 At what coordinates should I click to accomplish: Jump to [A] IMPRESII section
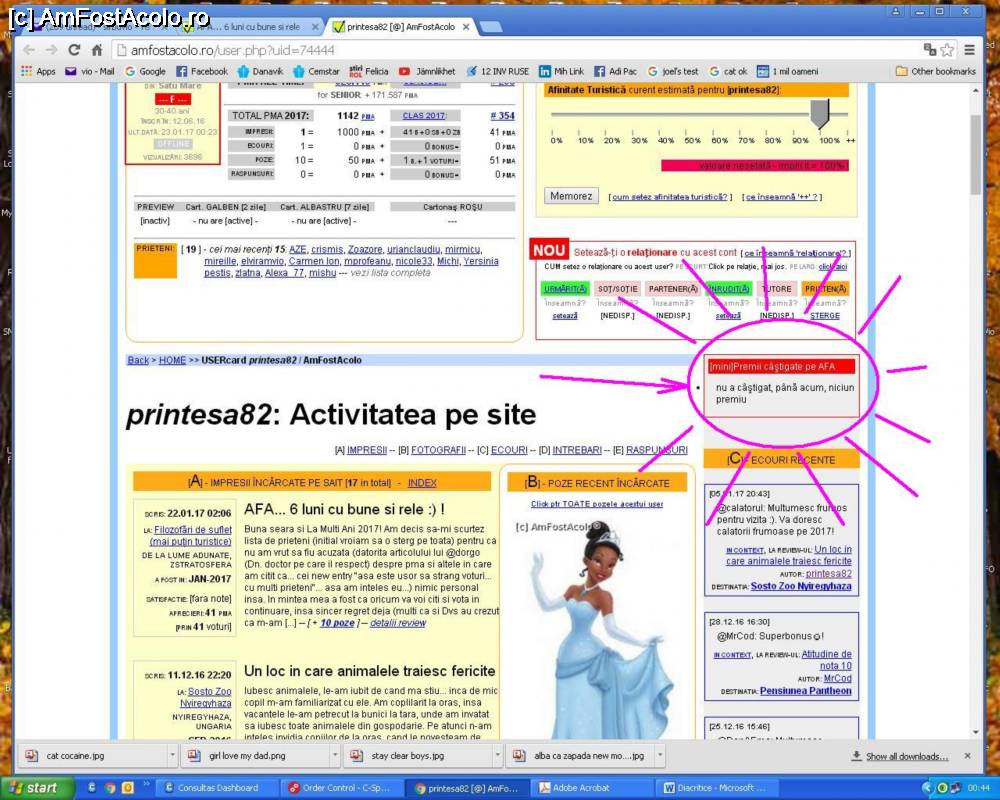[367, 450]
